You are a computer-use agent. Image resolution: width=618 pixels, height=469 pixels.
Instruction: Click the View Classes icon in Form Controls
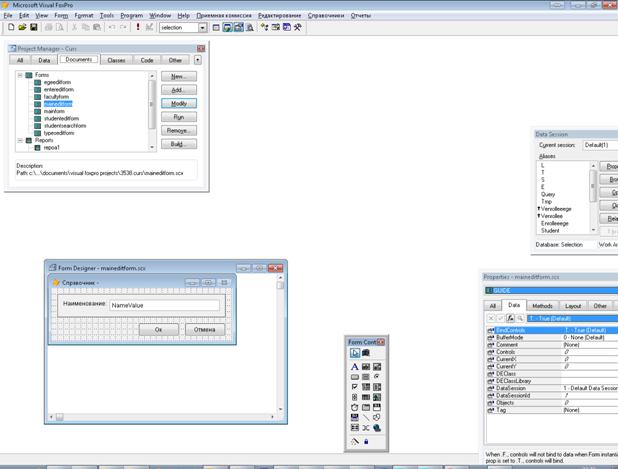pyautogui.click(x=366, y=353)
